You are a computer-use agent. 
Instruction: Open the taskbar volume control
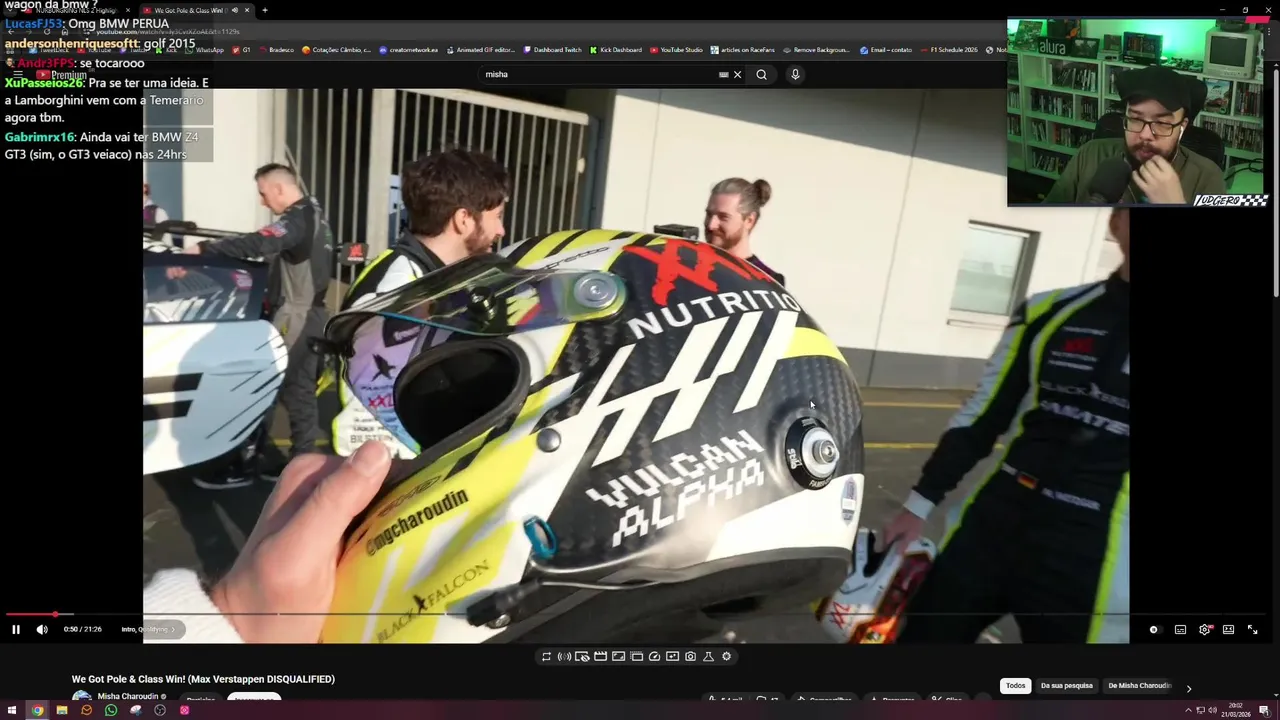(x=1213, y=710)
